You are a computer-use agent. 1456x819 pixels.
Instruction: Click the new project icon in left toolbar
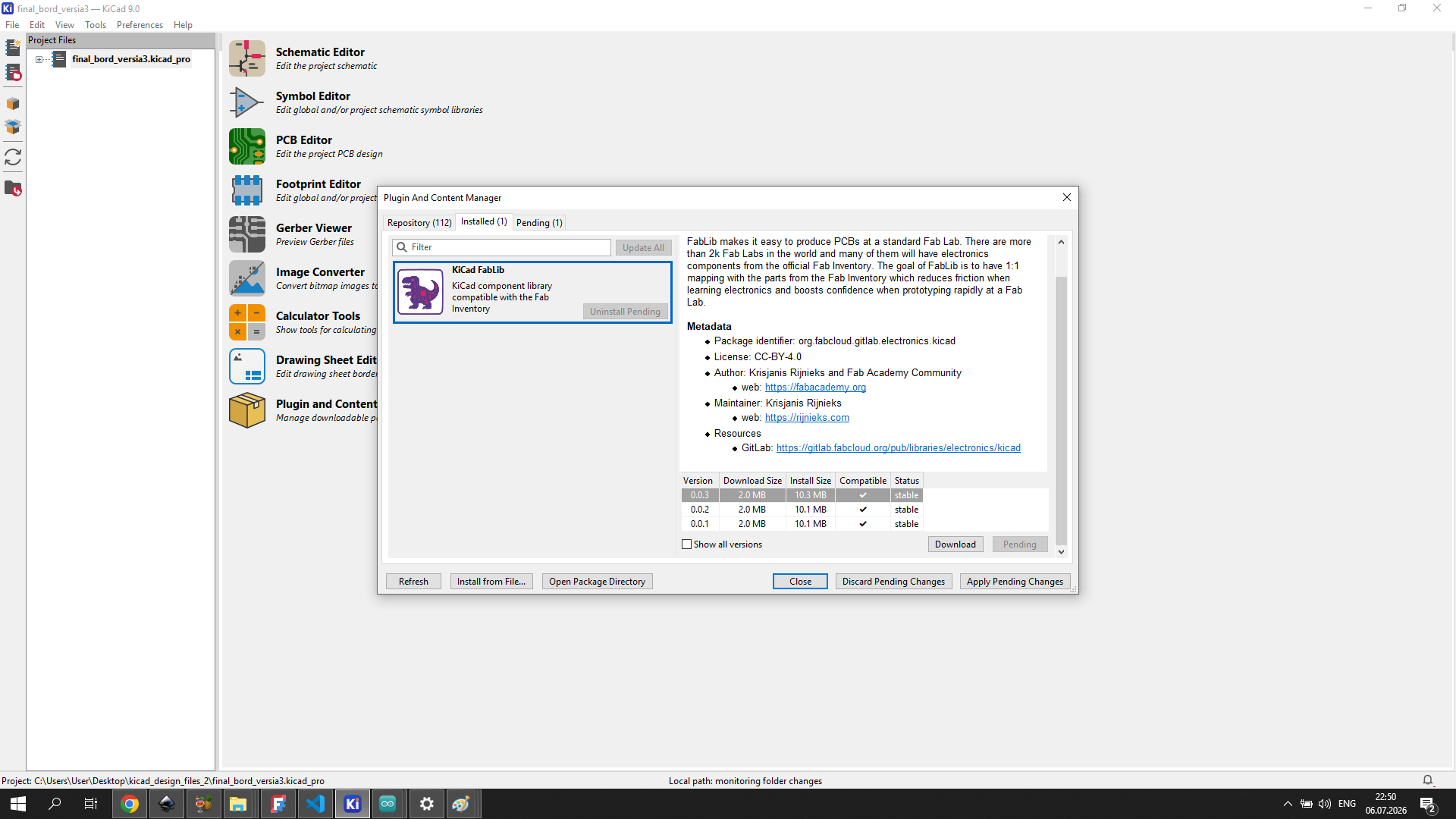coord(13,48)
